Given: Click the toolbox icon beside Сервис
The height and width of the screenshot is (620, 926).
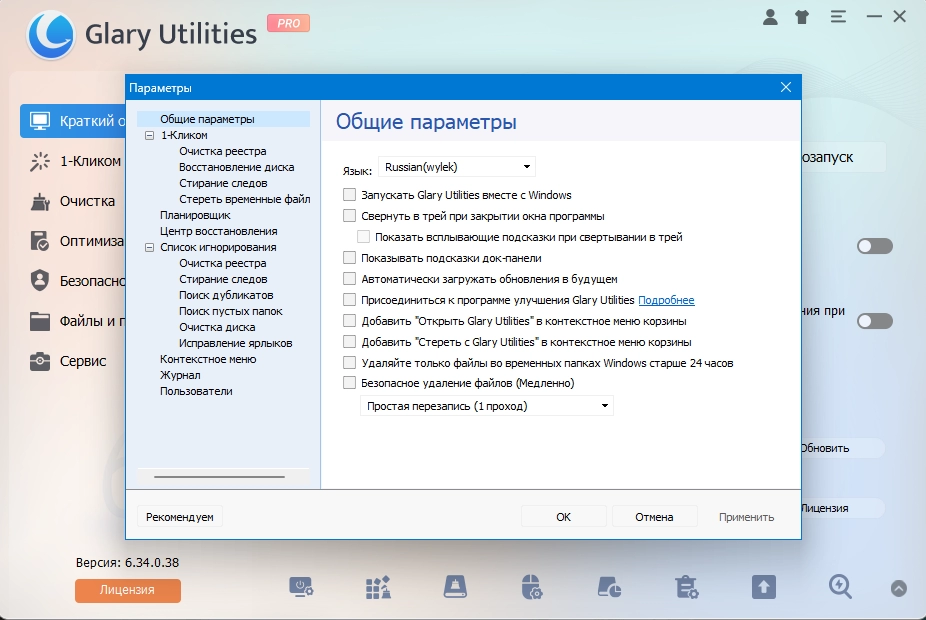Looking at the screenshot, I should point(40,361).
